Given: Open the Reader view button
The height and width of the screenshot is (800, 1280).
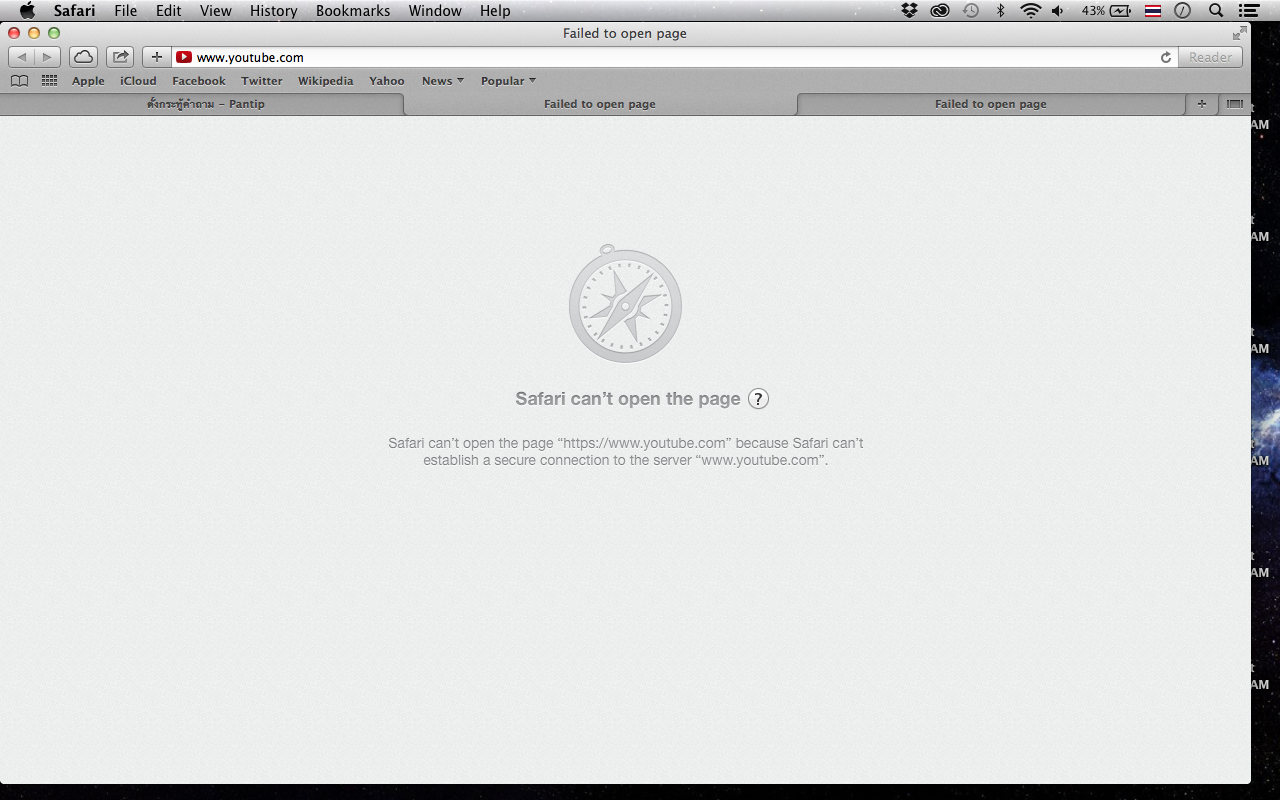Looking at the screenshot, I should tap(1210, 57).
